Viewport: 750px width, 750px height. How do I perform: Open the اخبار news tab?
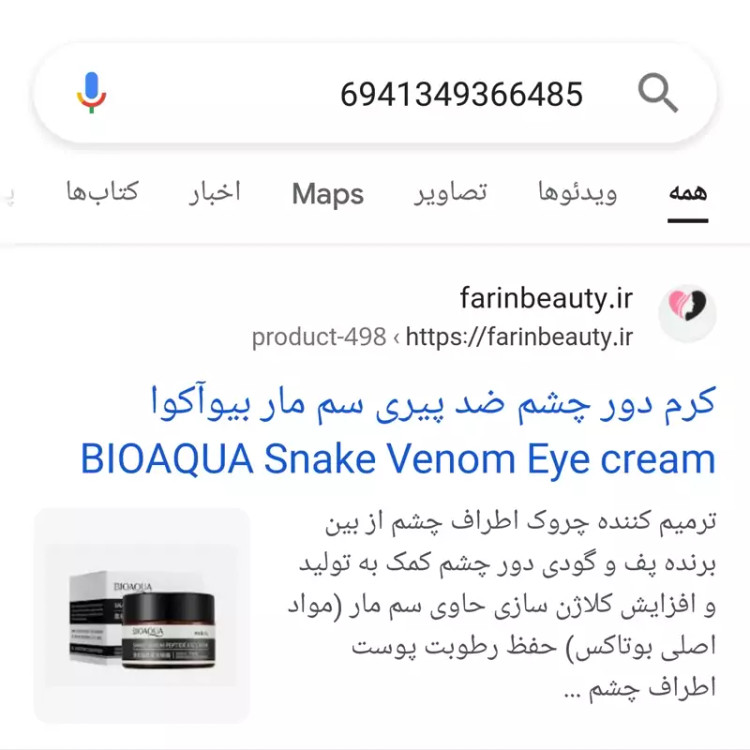point(214,193)
